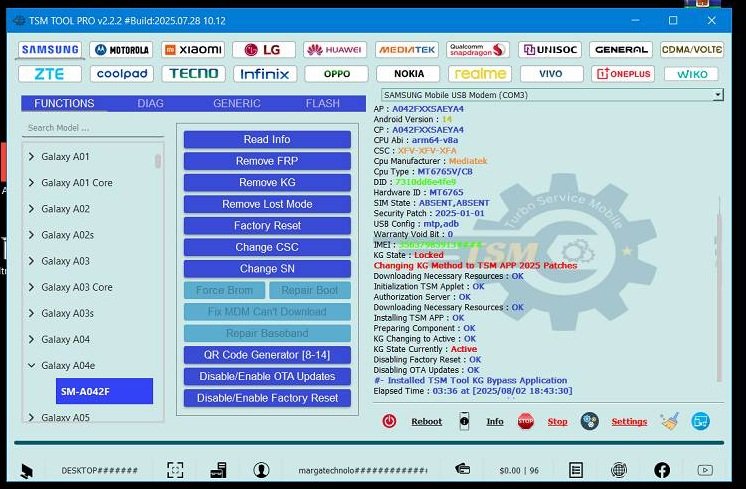Click the user account icon in status bar

coord(261,470)
